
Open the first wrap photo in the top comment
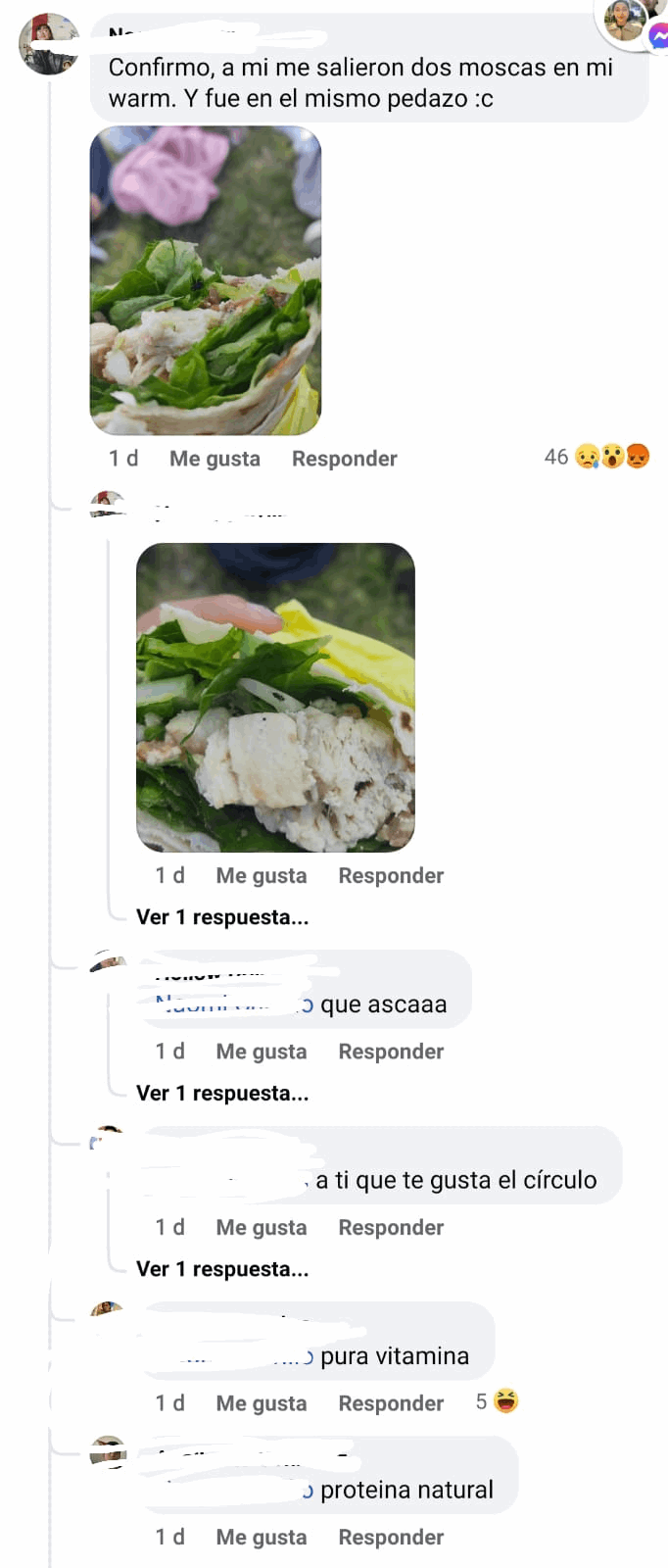pos(206,280)
